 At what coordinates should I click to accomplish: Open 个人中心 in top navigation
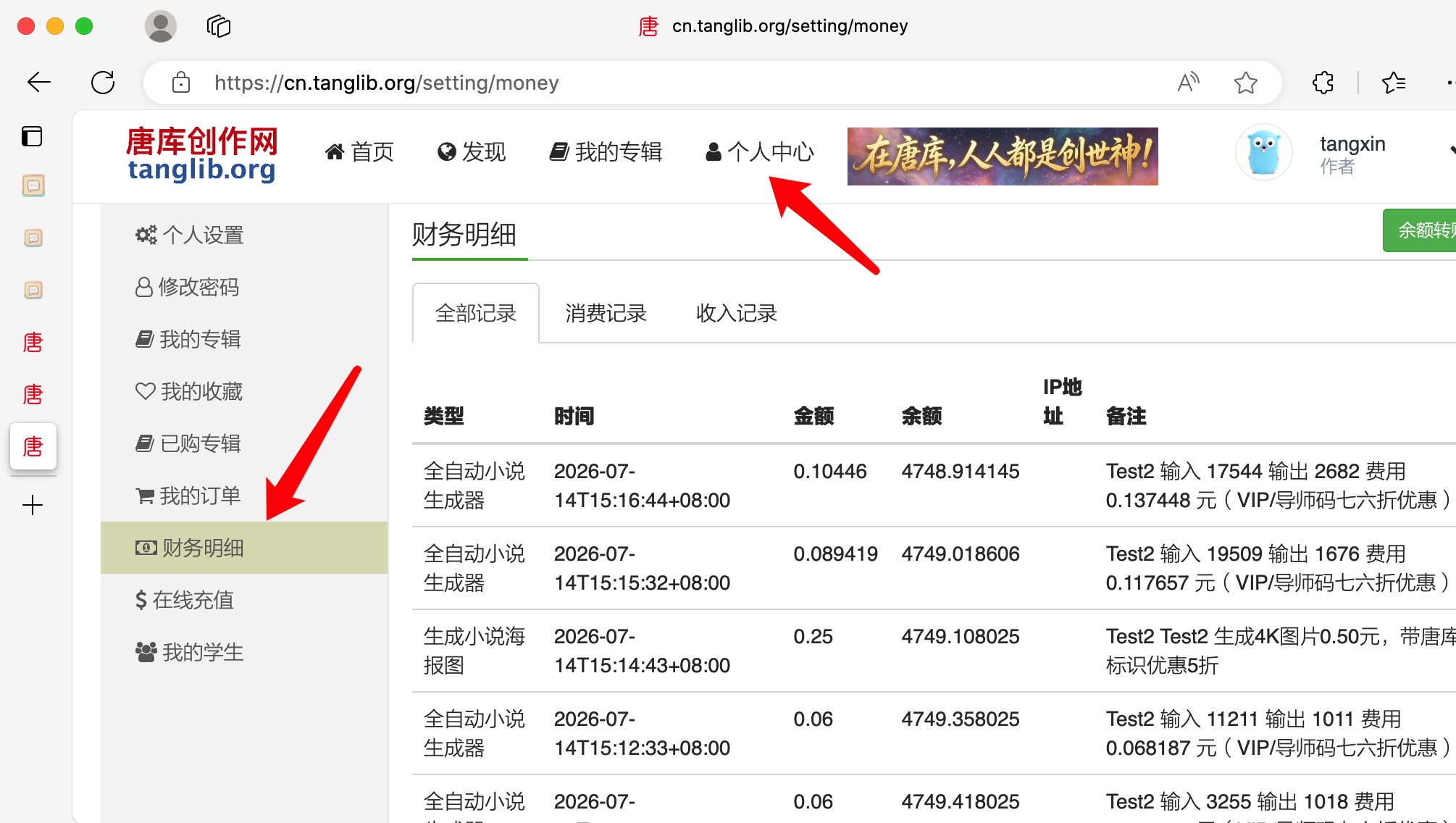760,151
